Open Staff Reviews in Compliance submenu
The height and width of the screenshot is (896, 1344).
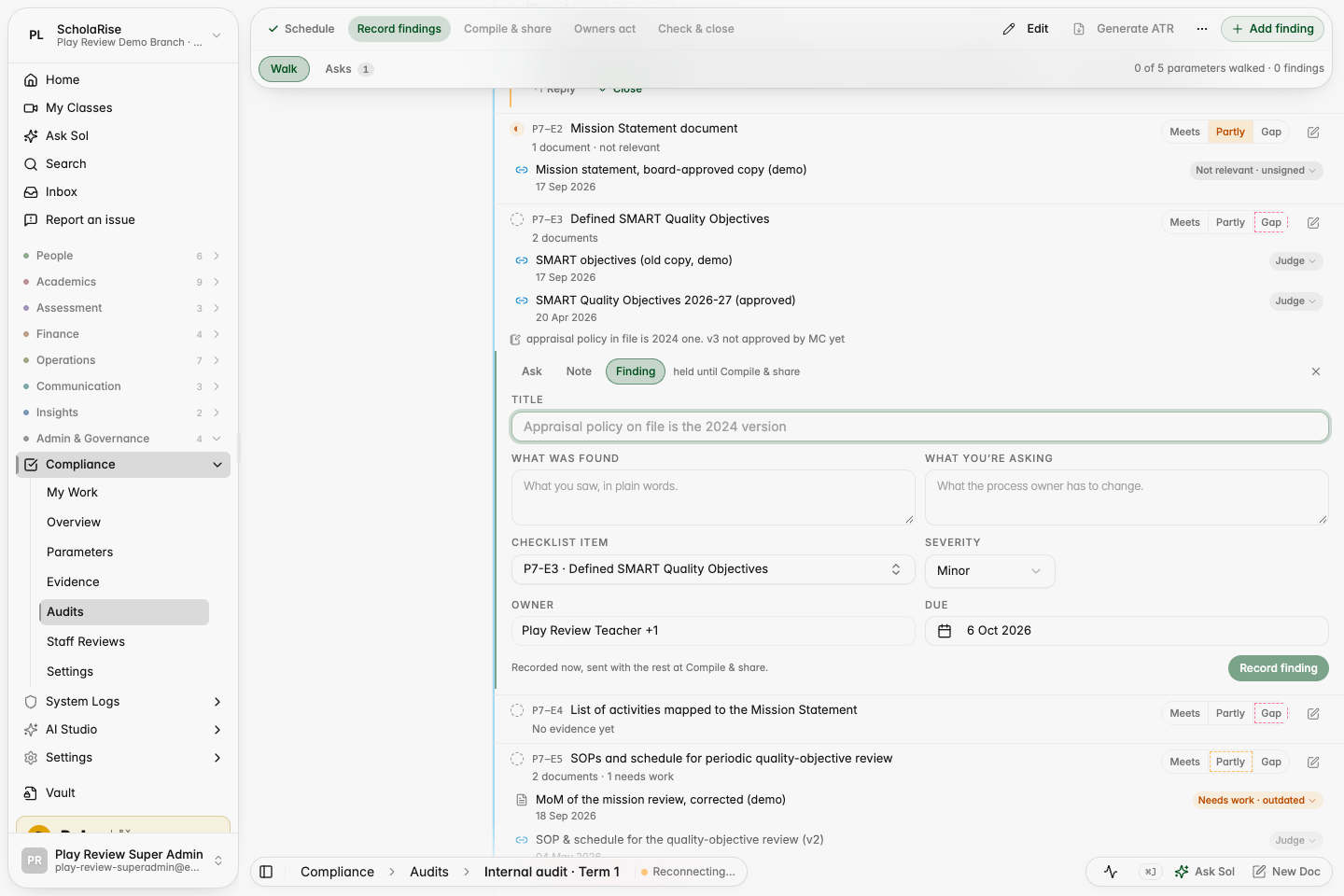tap(86, 642)
